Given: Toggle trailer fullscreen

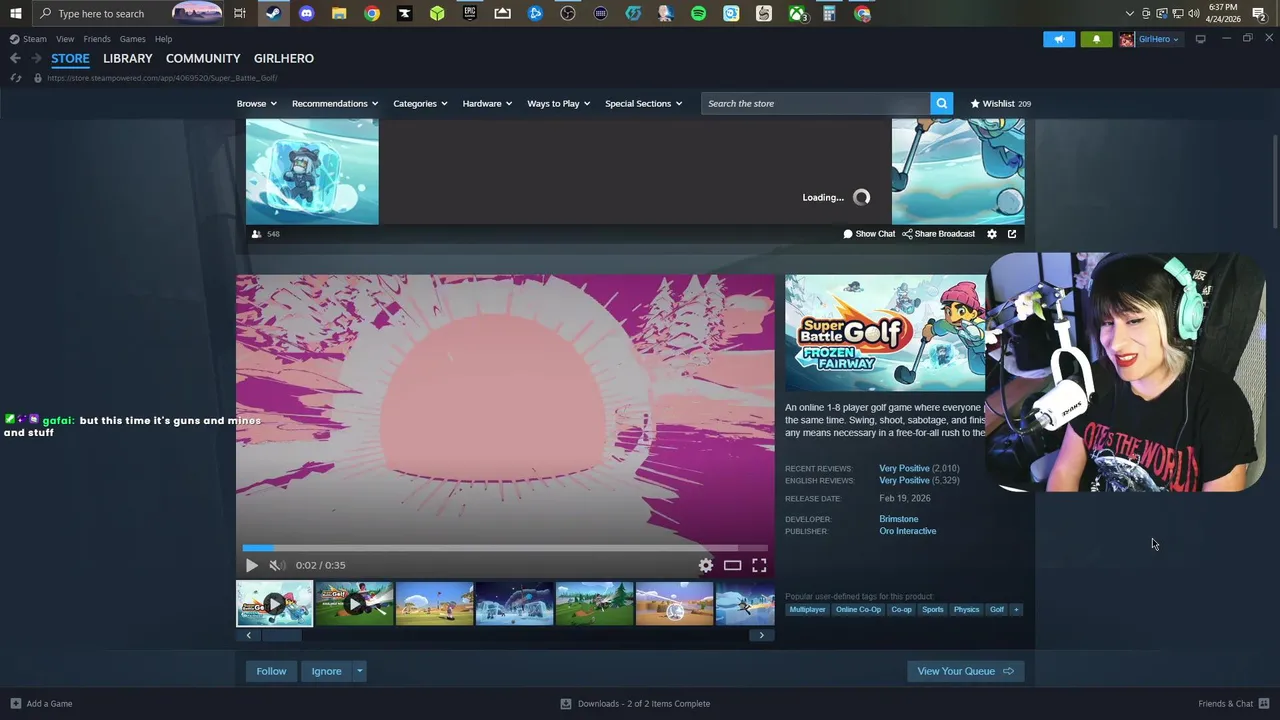Looking at the screenshot, I should point(759,565).
